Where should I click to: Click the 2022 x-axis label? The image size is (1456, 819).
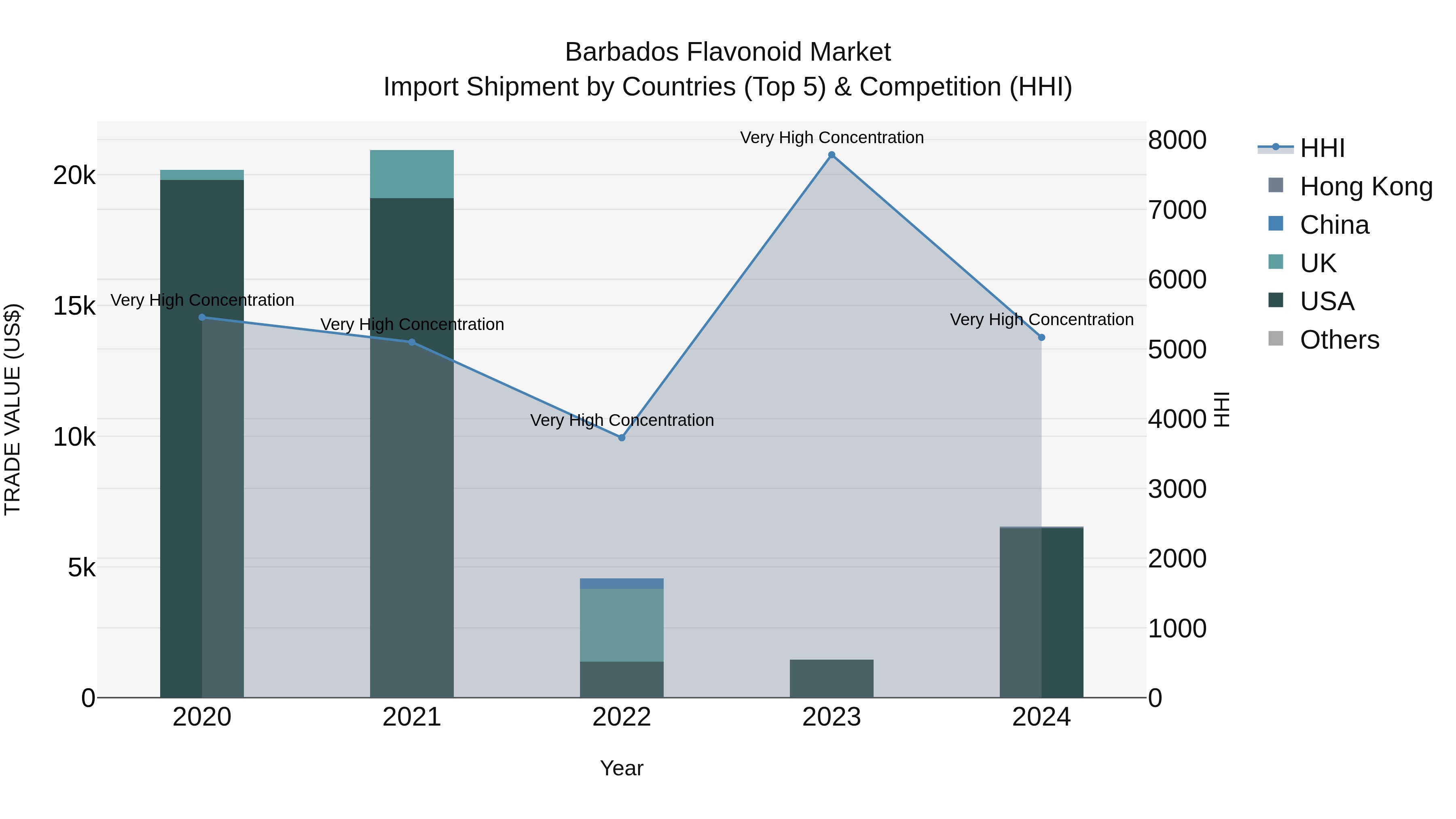[622, 717]
